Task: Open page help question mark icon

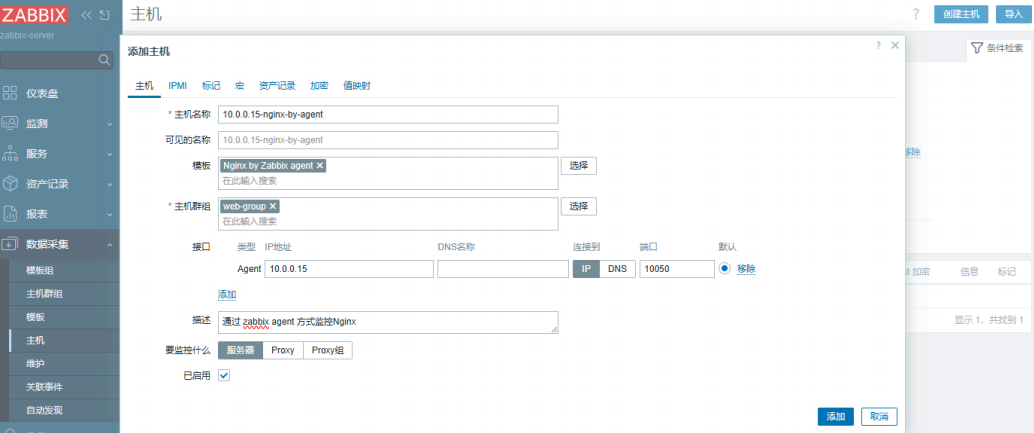Action: tap(916, 14)
